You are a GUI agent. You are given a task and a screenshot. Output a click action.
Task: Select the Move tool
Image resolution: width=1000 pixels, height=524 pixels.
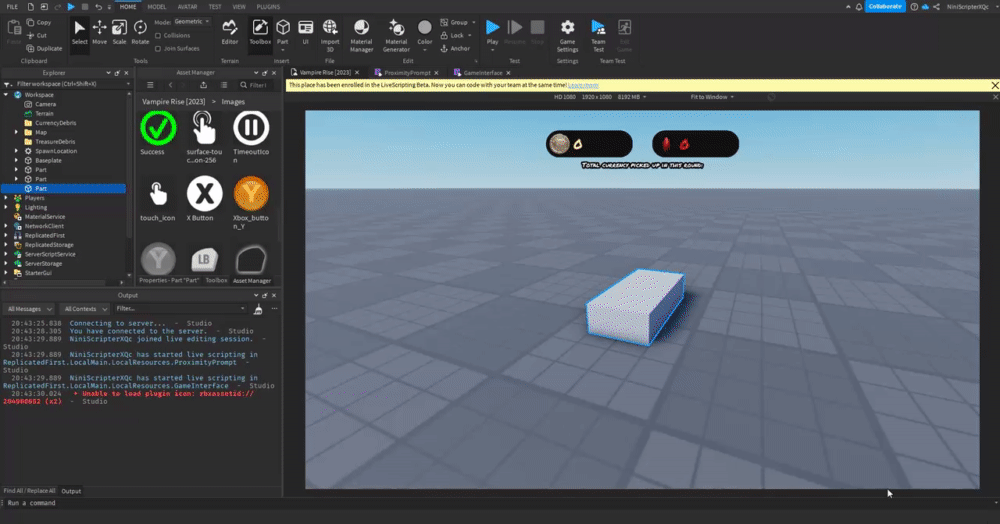pos(99,32)
